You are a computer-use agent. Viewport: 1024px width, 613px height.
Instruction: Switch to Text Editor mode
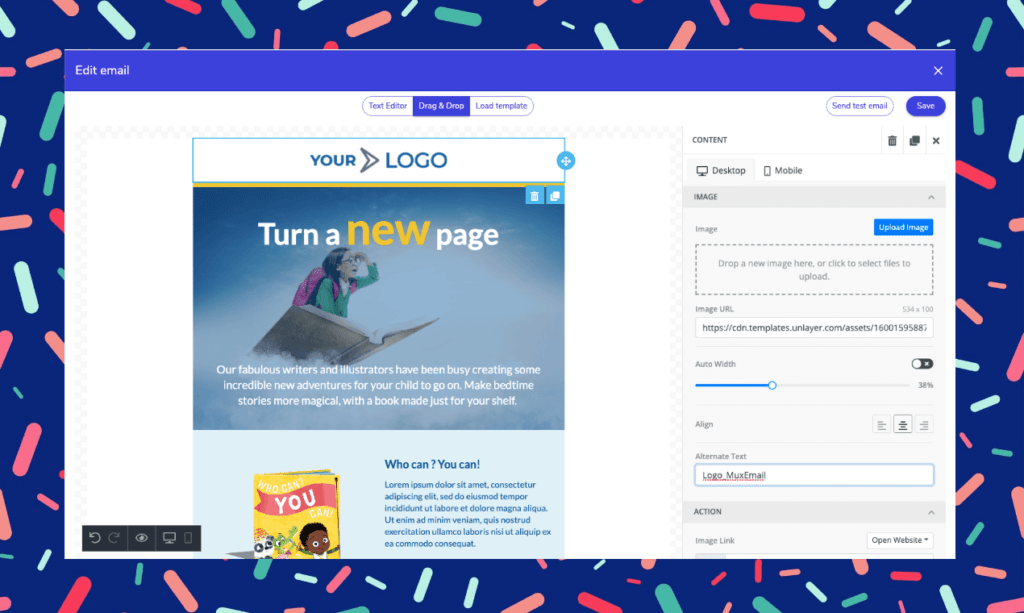click(x=388, y=106)
